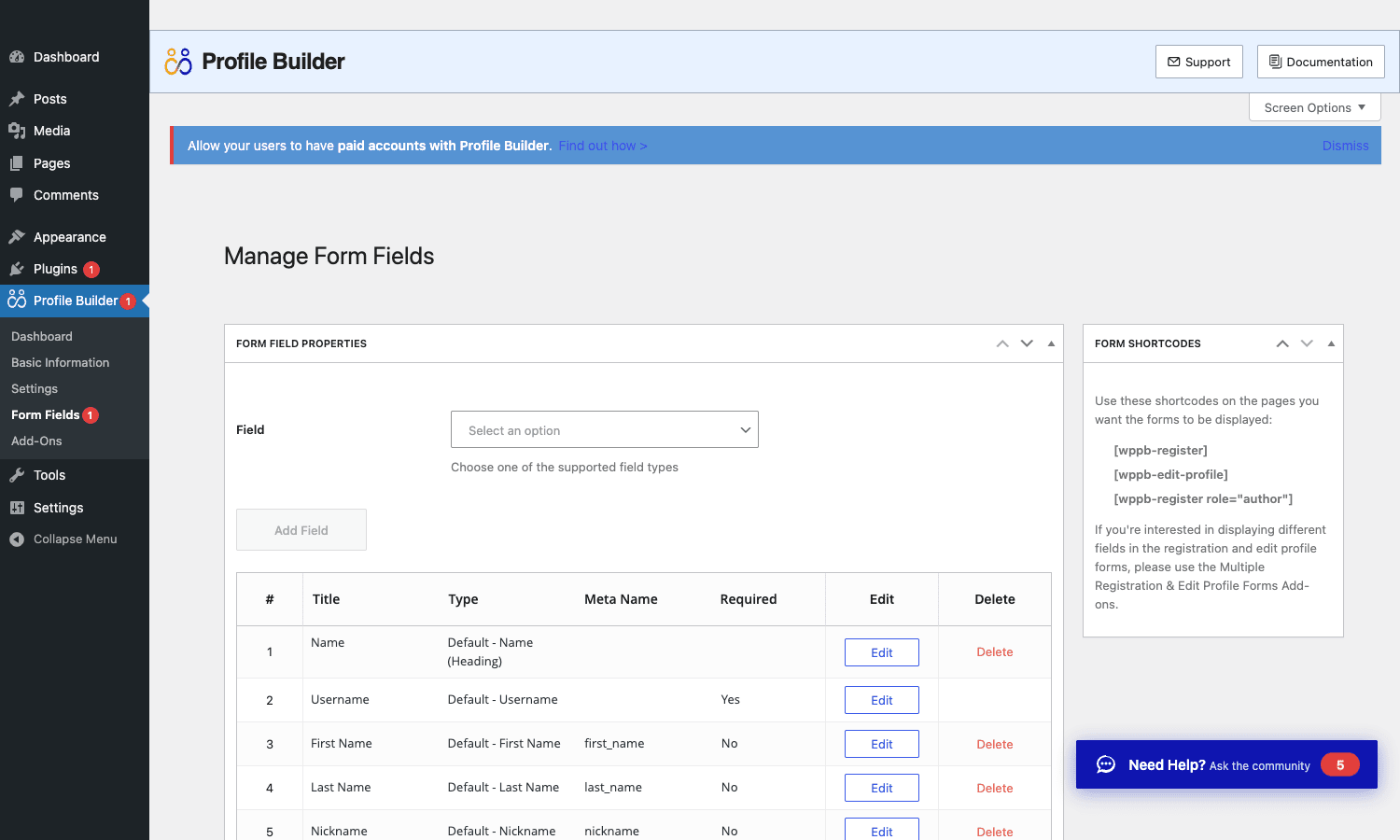This screenshot has width=1400, height=840.
Task: Click the Form Fields notification badge
Action: tap(91, 415)
